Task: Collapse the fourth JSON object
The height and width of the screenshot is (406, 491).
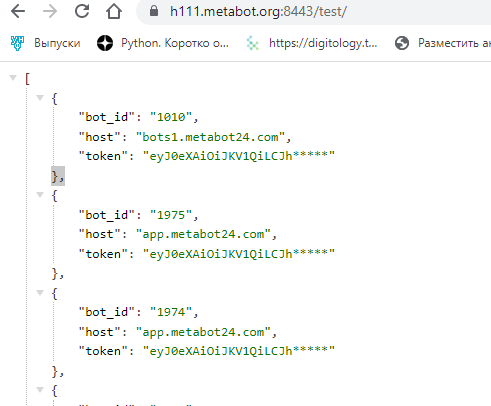Action: (40, 389)
